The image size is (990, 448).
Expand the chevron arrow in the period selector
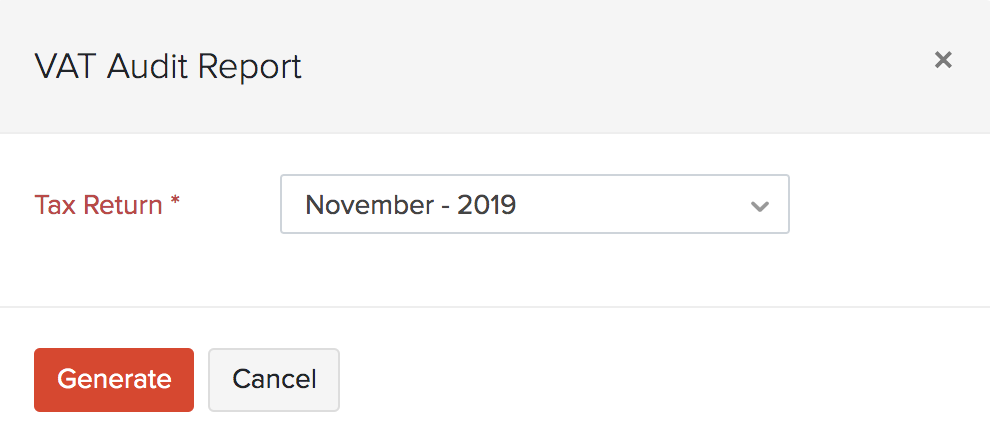point(760,206)
